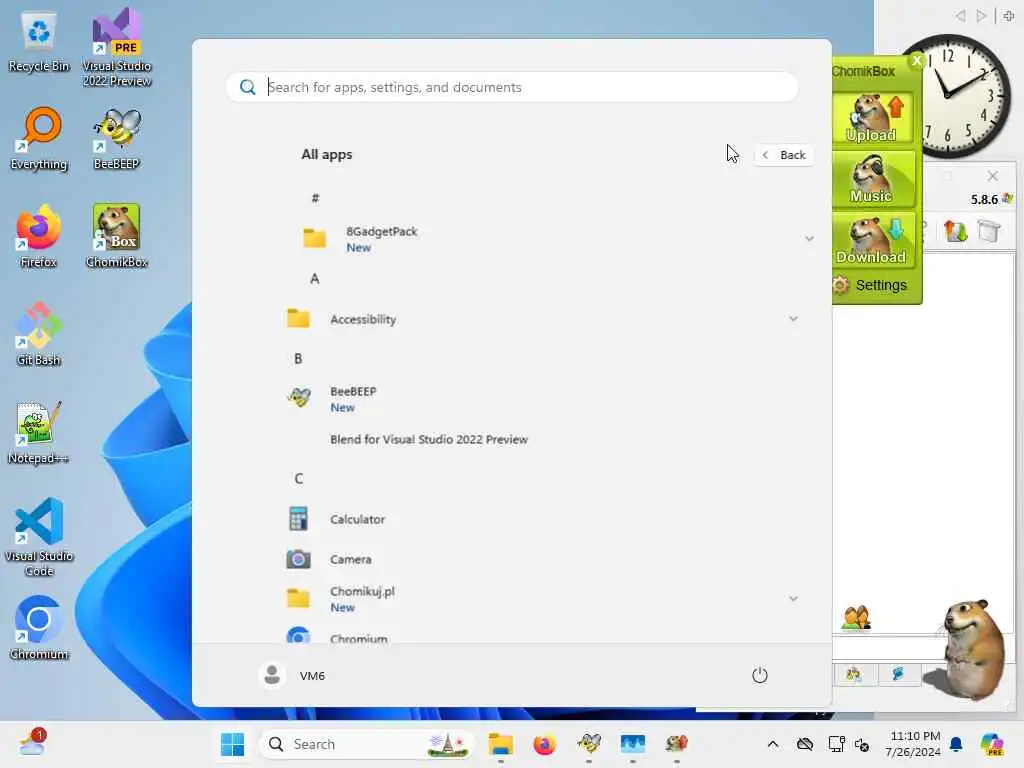Click the Back button in All apps

coord(784,155)
